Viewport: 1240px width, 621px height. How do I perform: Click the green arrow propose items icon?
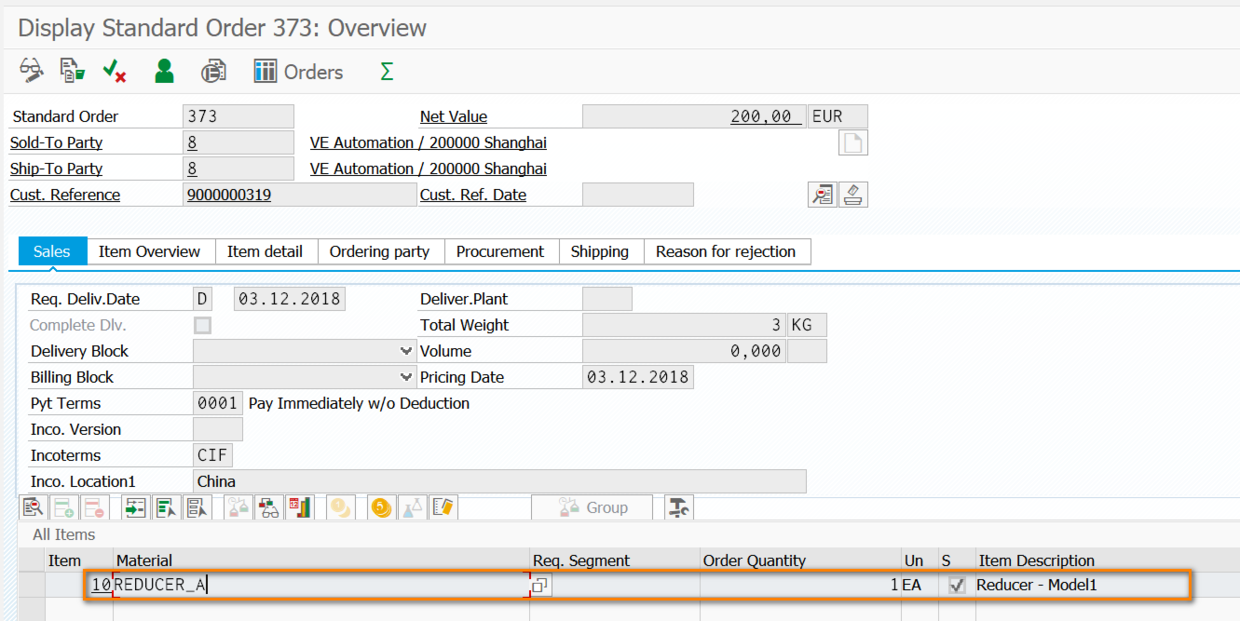[x=135, y=508]
